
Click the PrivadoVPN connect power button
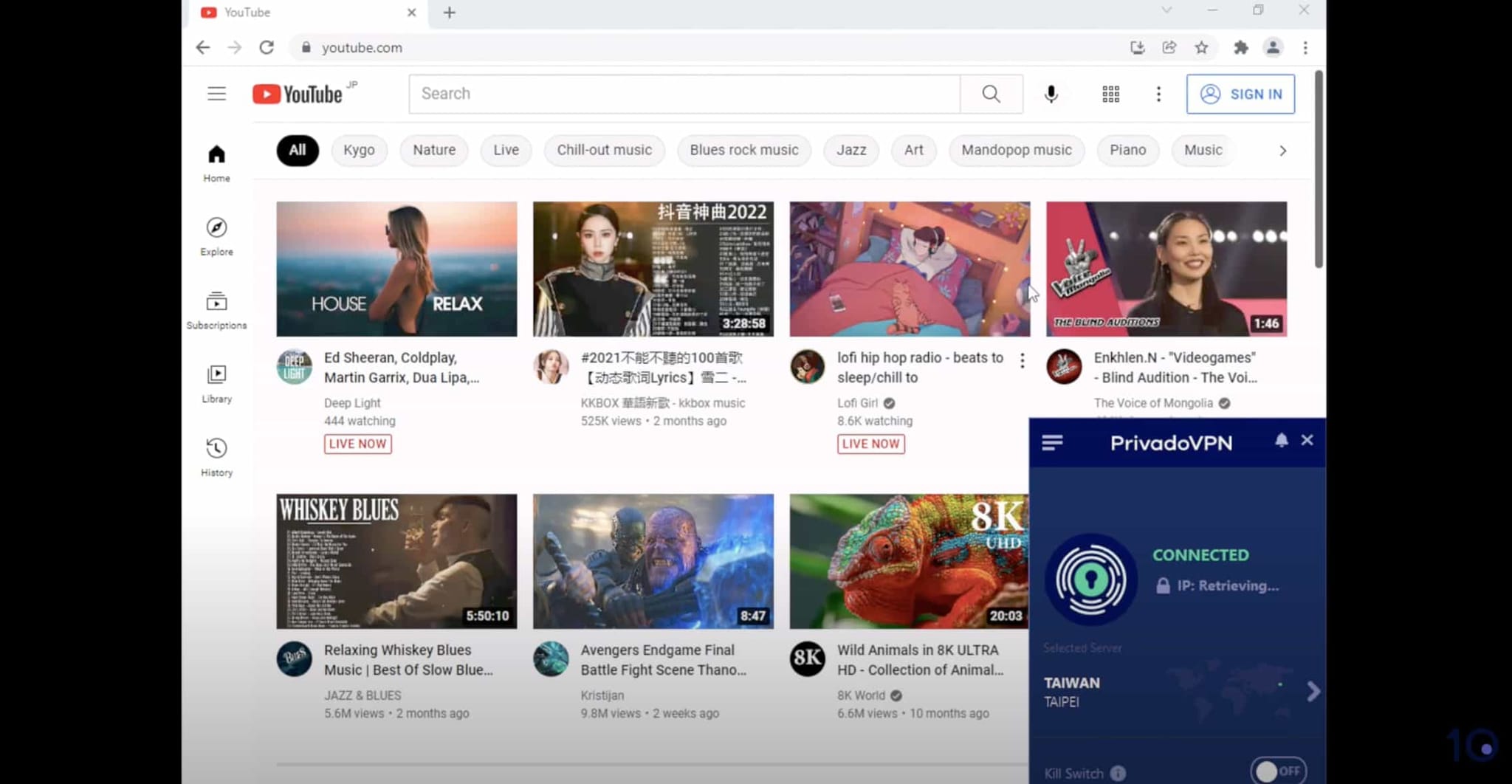(x=1090, y=580)
